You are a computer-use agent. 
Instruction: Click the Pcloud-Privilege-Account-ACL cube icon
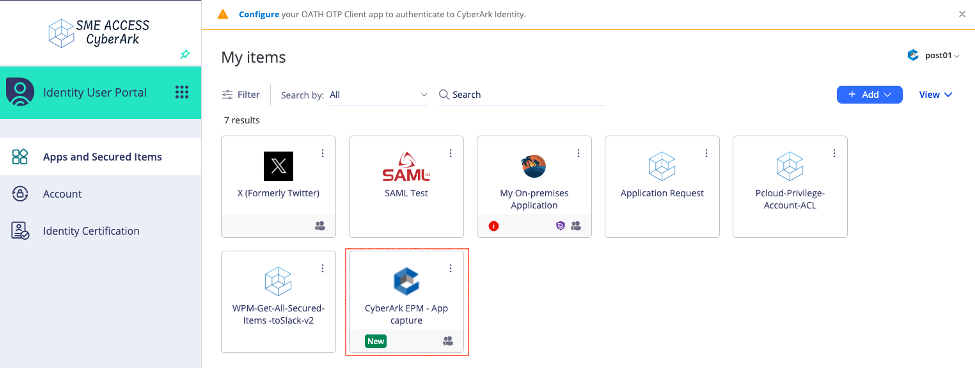click(x=790, y=167)
